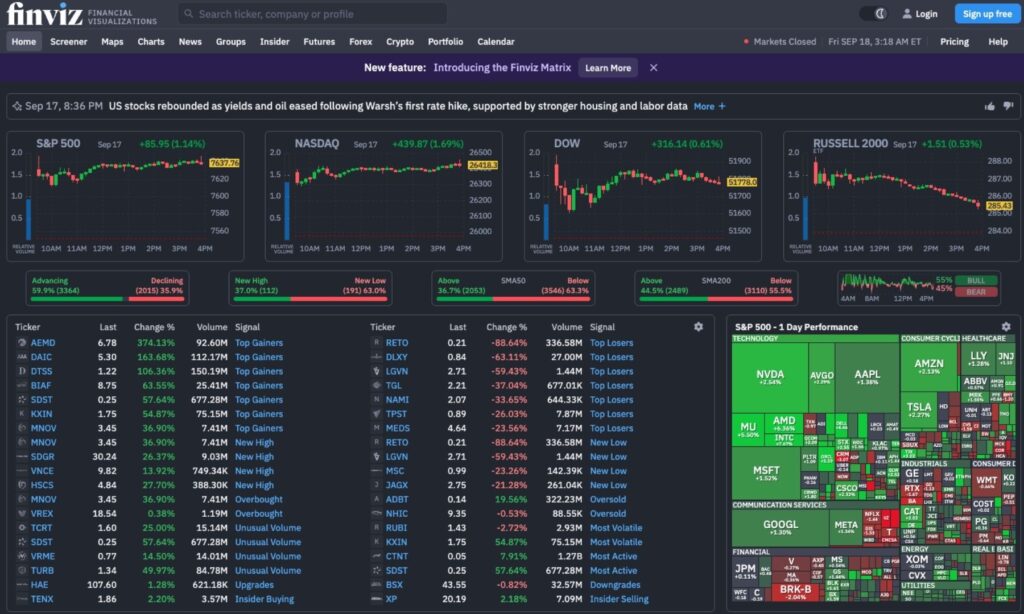Click the VNCE ticker link
Image resolution: width=1024 pixels, height=614 pixels.
pos(42,471)
